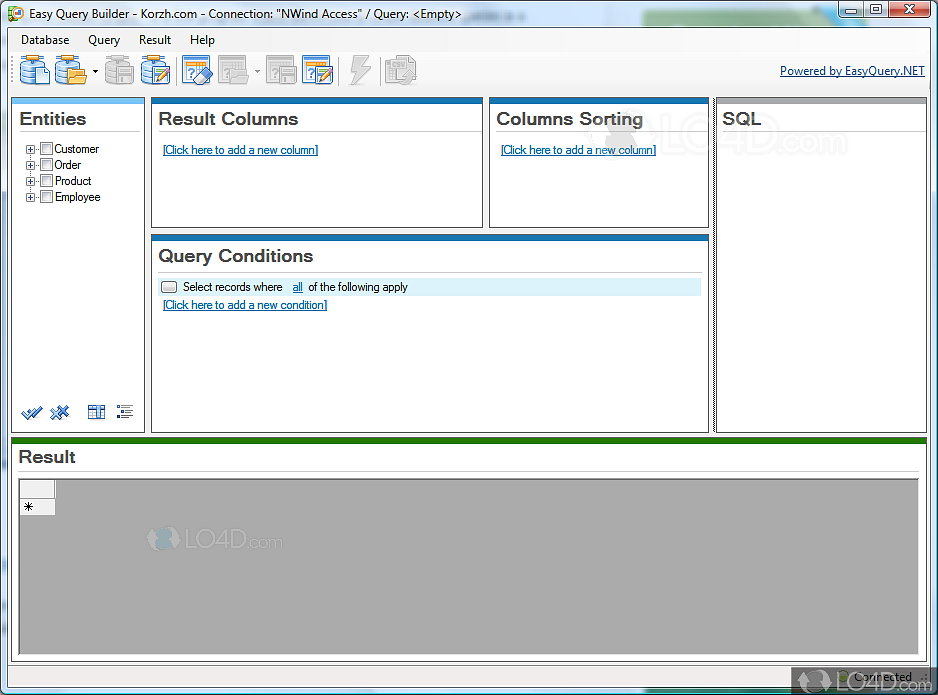Click the 'all' link in Select records row
This screenshot has width=938, height=695.
pos(297,287)
